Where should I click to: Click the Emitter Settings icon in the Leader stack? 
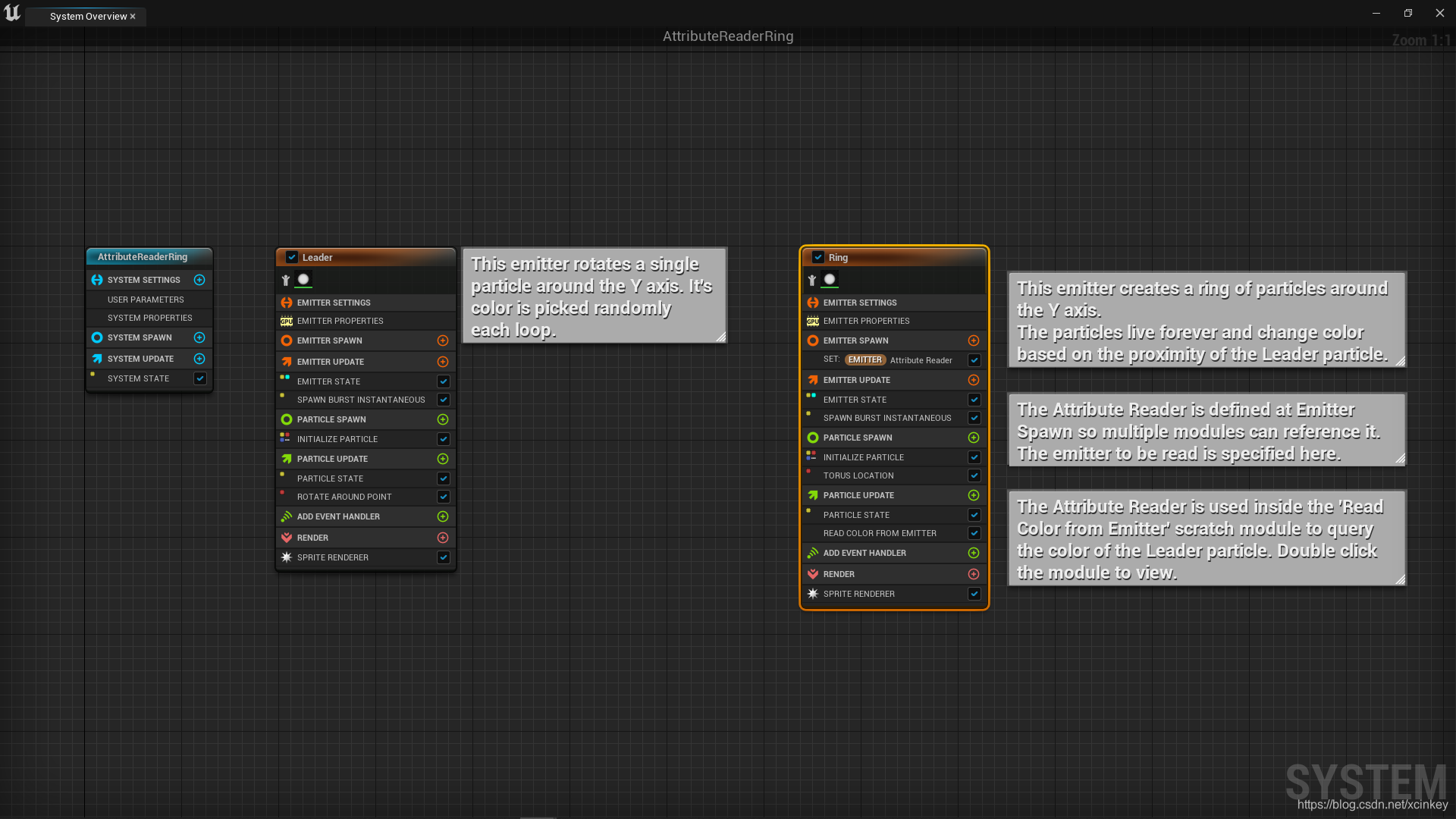pos(286,303)
